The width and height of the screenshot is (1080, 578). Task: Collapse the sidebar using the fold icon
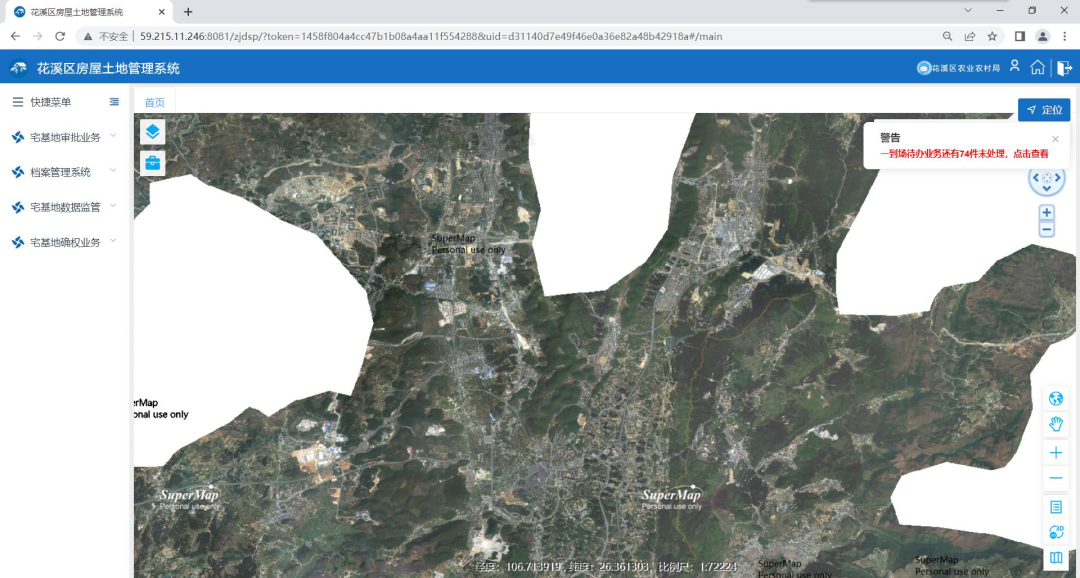tap(114, 102)
